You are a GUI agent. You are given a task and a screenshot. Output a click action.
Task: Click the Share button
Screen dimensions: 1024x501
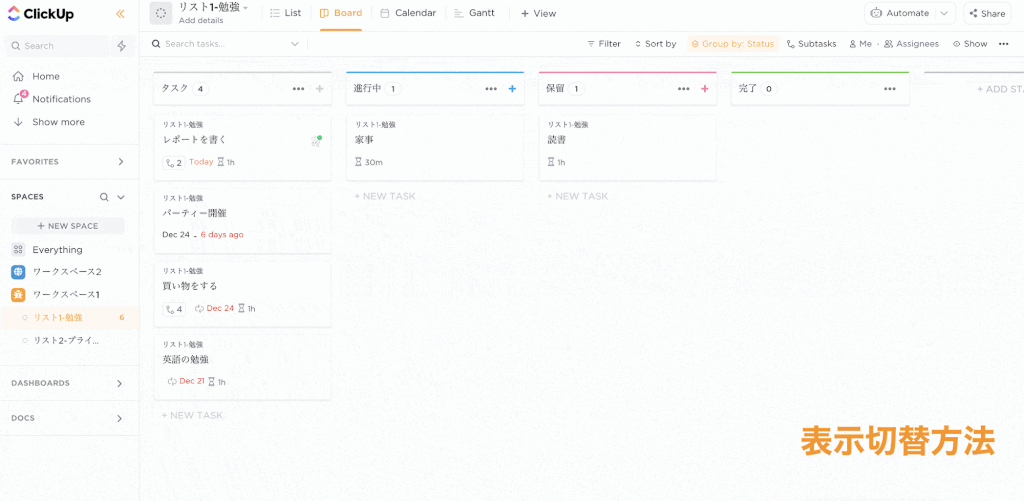987,13
